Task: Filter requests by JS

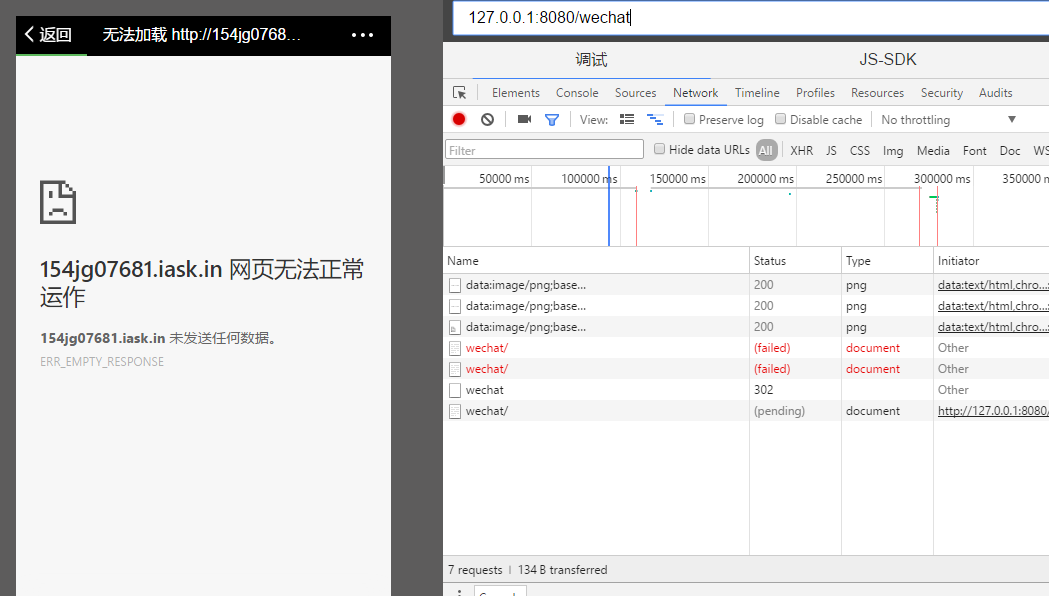Action: [x=832, y=151]
